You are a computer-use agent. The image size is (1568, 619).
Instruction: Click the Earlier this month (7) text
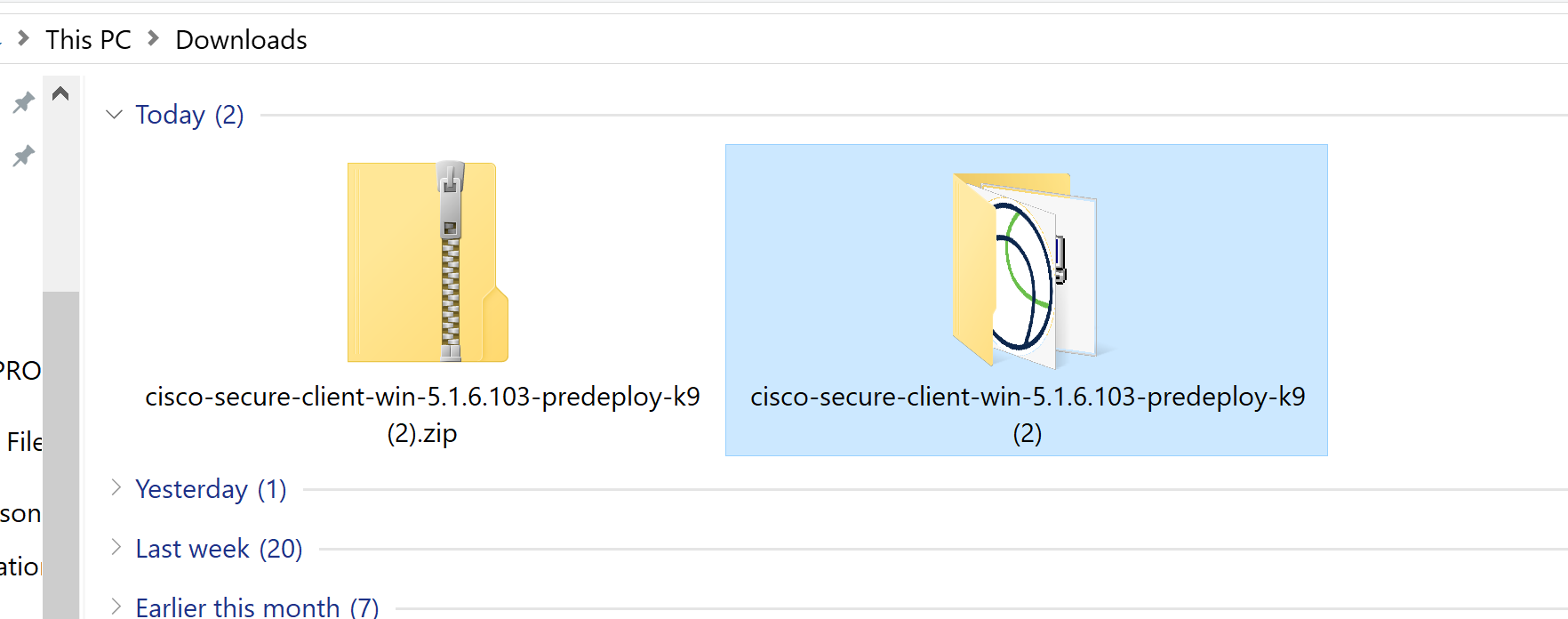pos(257,607)
